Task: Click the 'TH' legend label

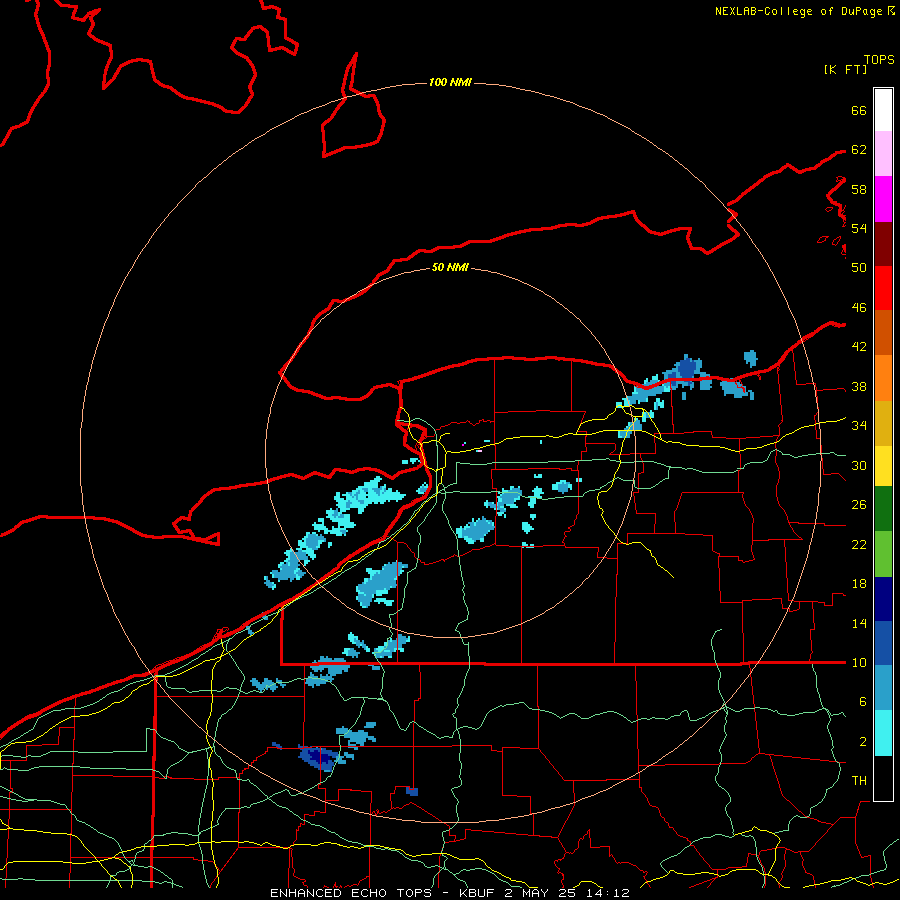Action: [859, 781]
